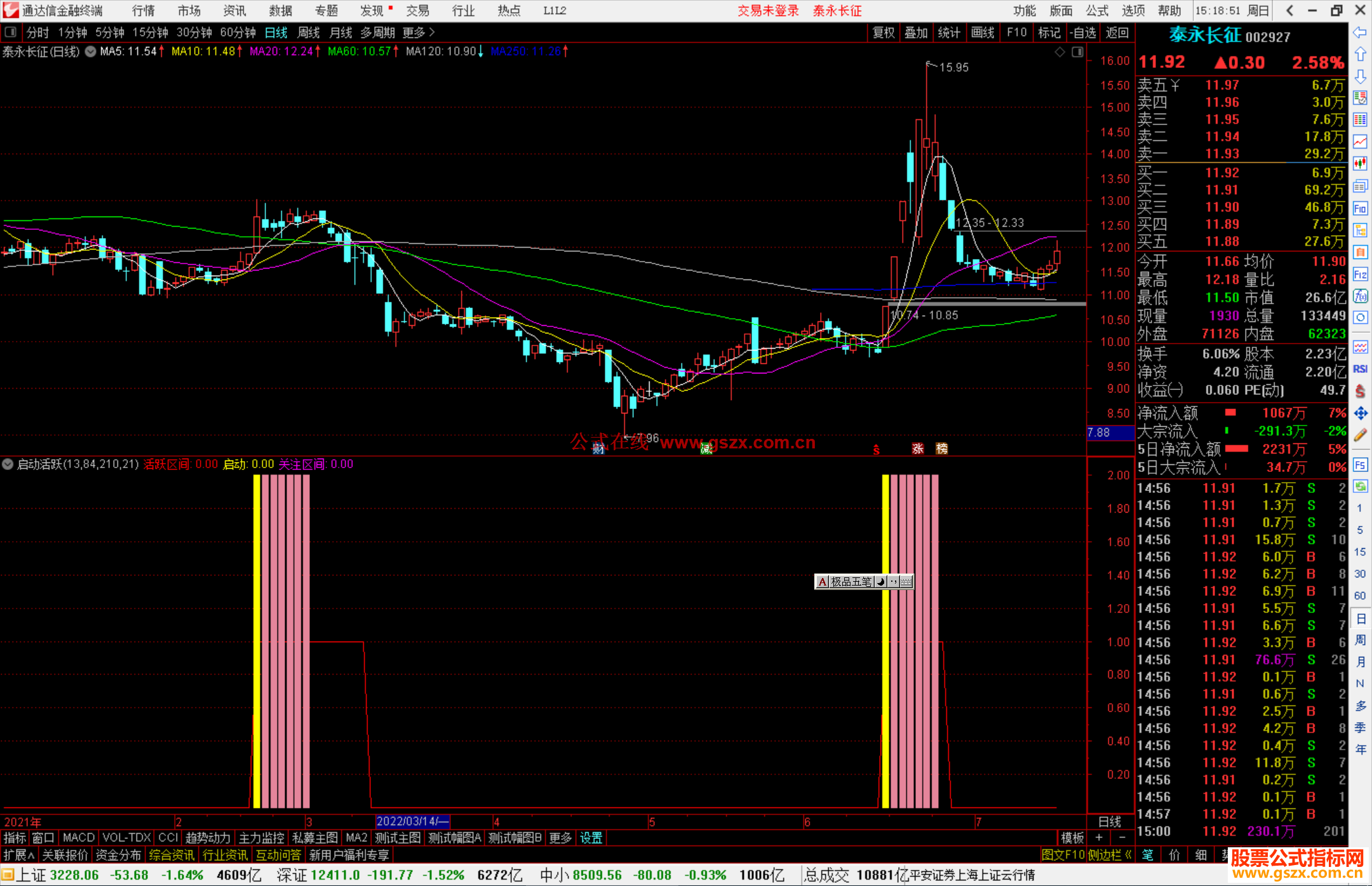Screen dimensions: 1372x886
Task: Click the 极品五笔 input method bar
Action: click(x=864, y=581)
